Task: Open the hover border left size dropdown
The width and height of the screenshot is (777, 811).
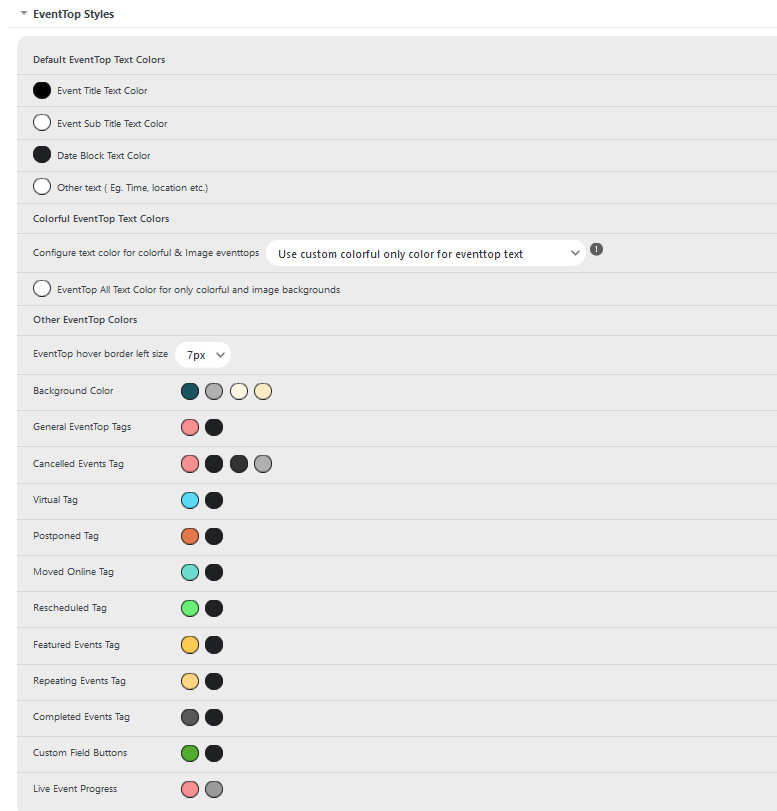Action: point(203,355)
